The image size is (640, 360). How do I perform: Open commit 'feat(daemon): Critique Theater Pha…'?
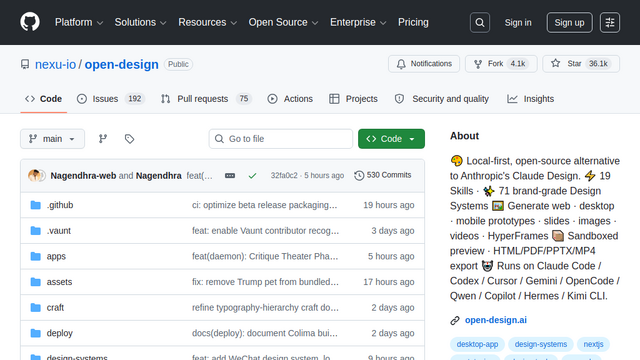point(265,256)
